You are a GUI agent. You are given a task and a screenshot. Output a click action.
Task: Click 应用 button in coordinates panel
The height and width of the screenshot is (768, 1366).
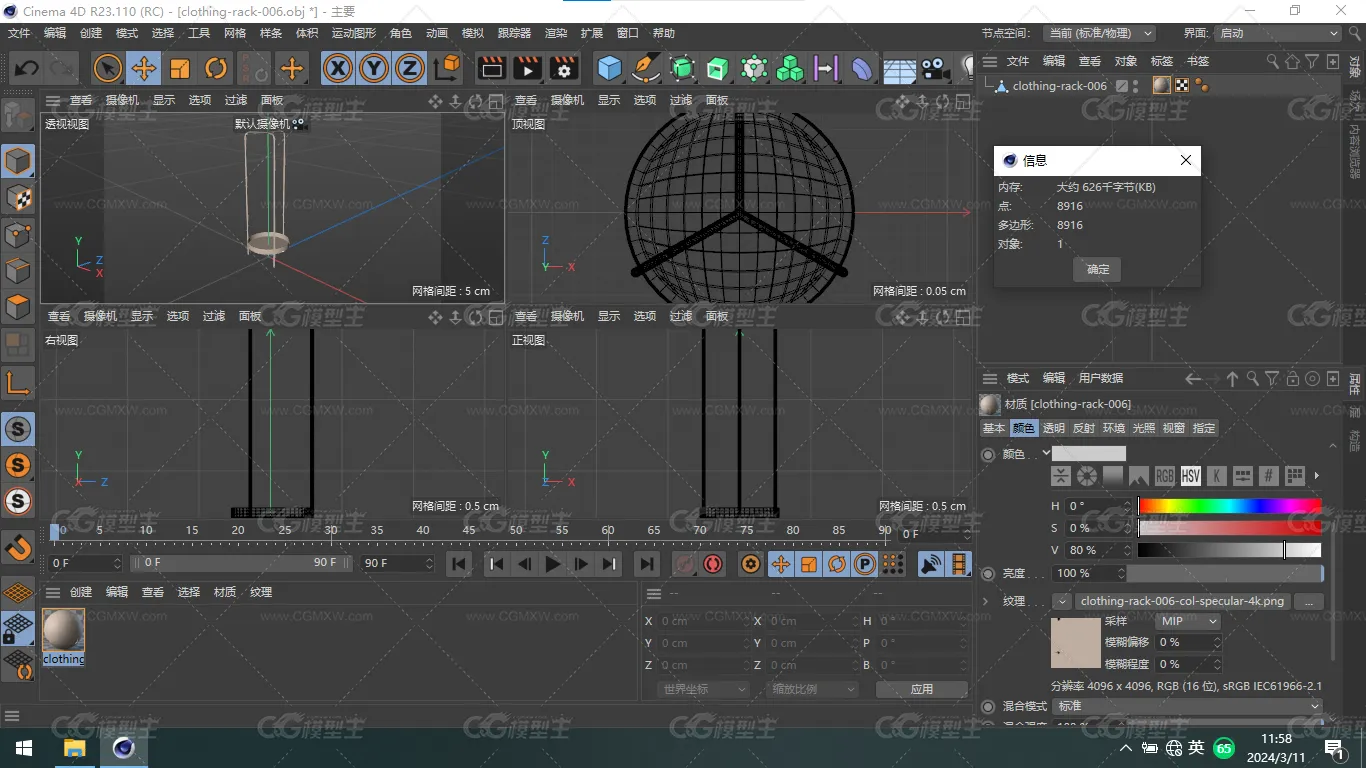pos(922,689)
